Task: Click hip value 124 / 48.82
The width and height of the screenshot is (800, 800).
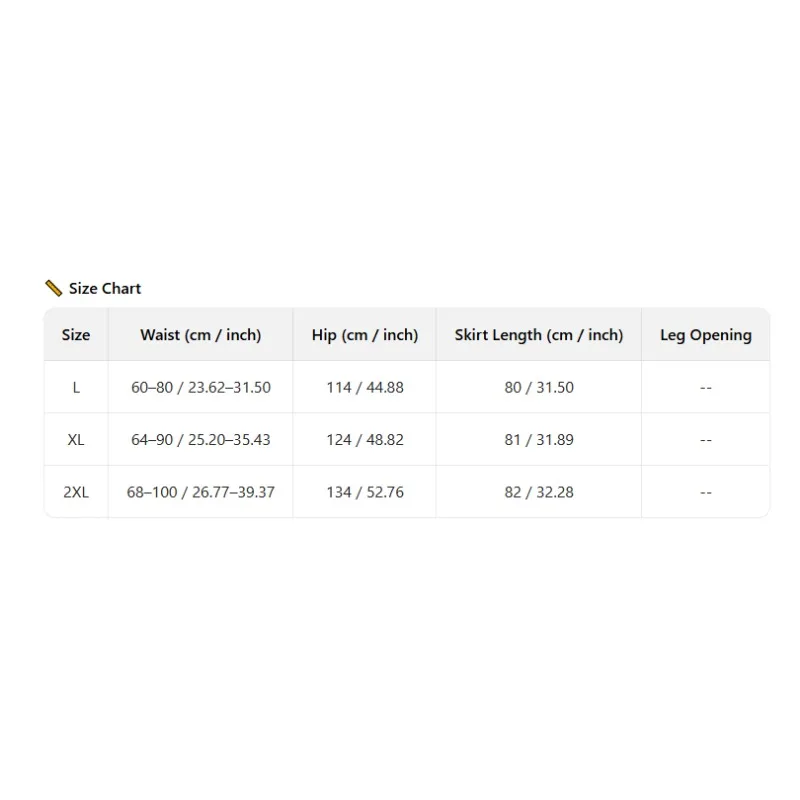Action: [x=365, y=440]
